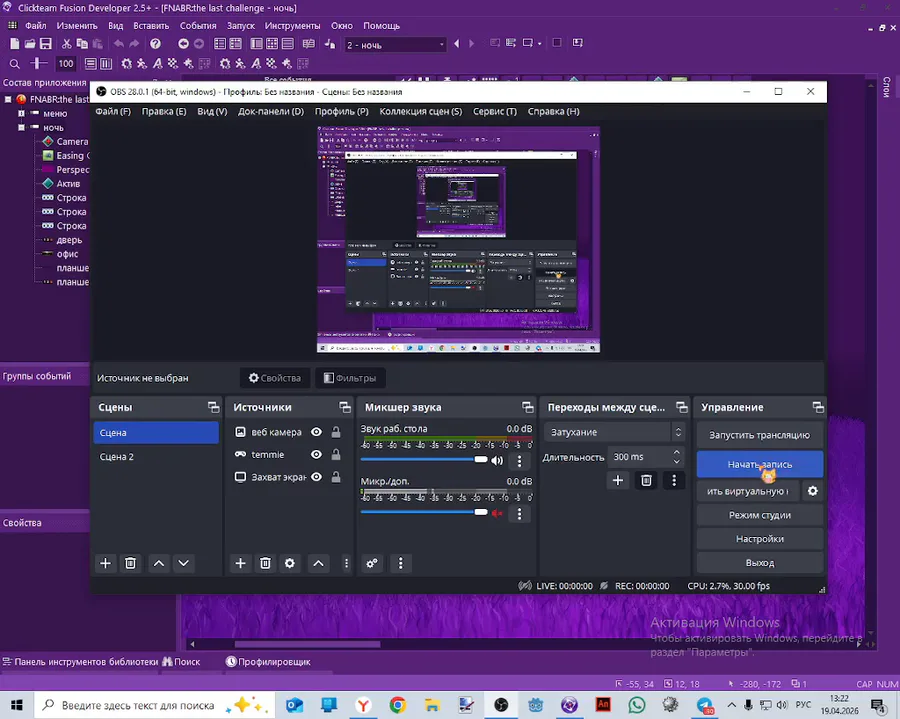The width and height of the screenshot is (900, 719).
Task: Open OBS Настройки
Action: 759,539
